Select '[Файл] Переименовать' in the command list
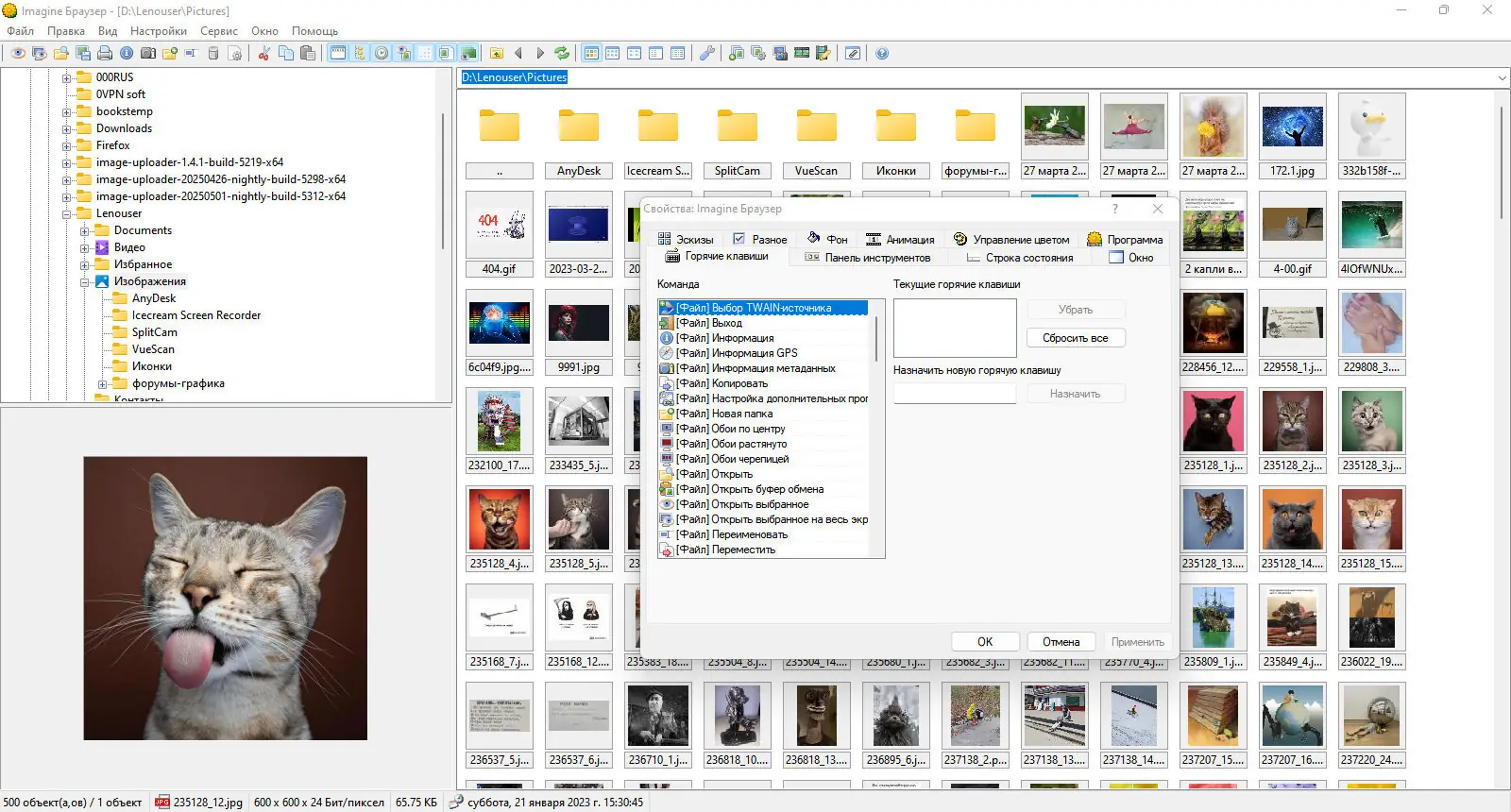 (x=763, y=534)
